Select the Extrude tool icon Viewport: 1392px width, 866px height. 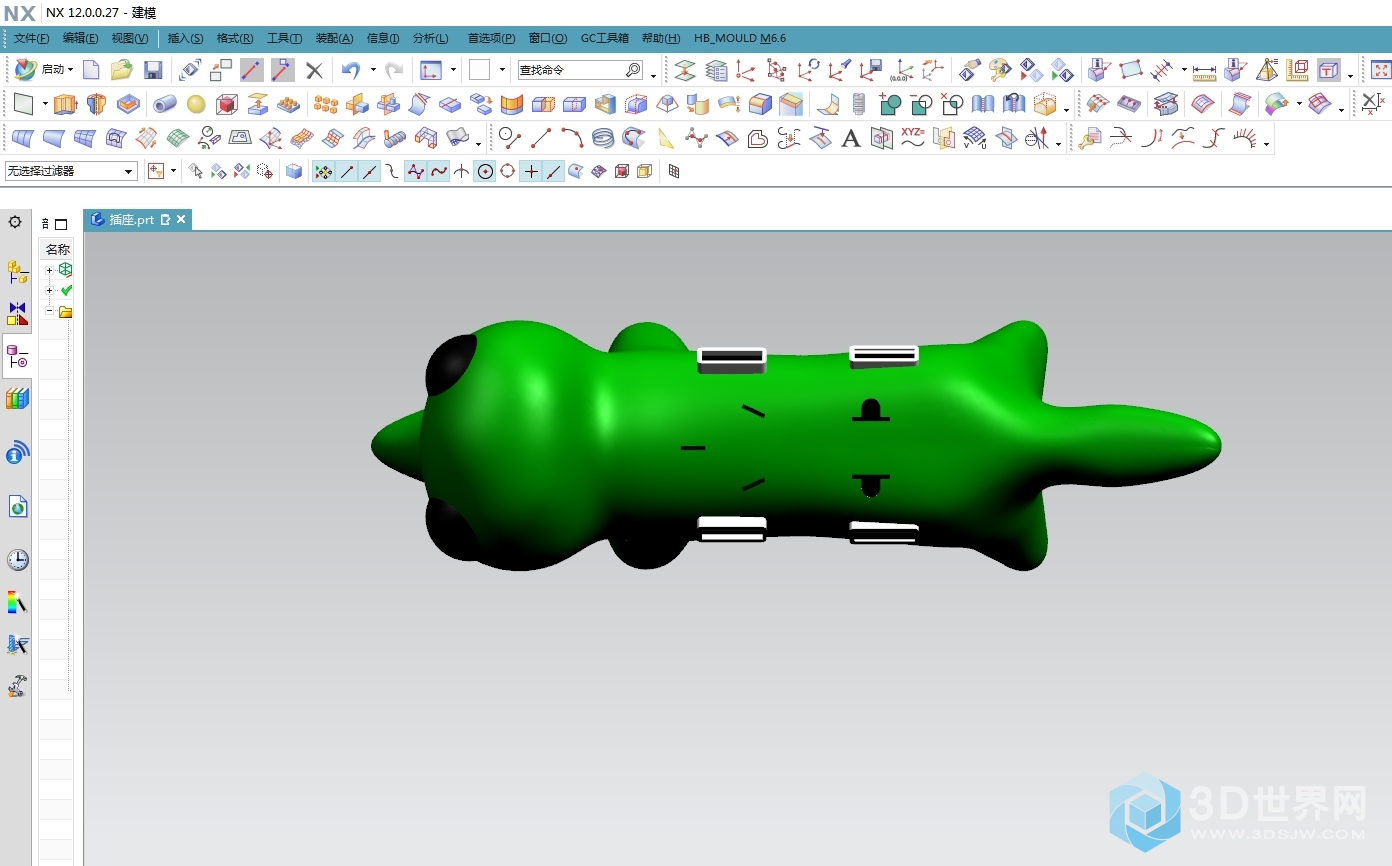pyautogui.click(x=65, y=104)
